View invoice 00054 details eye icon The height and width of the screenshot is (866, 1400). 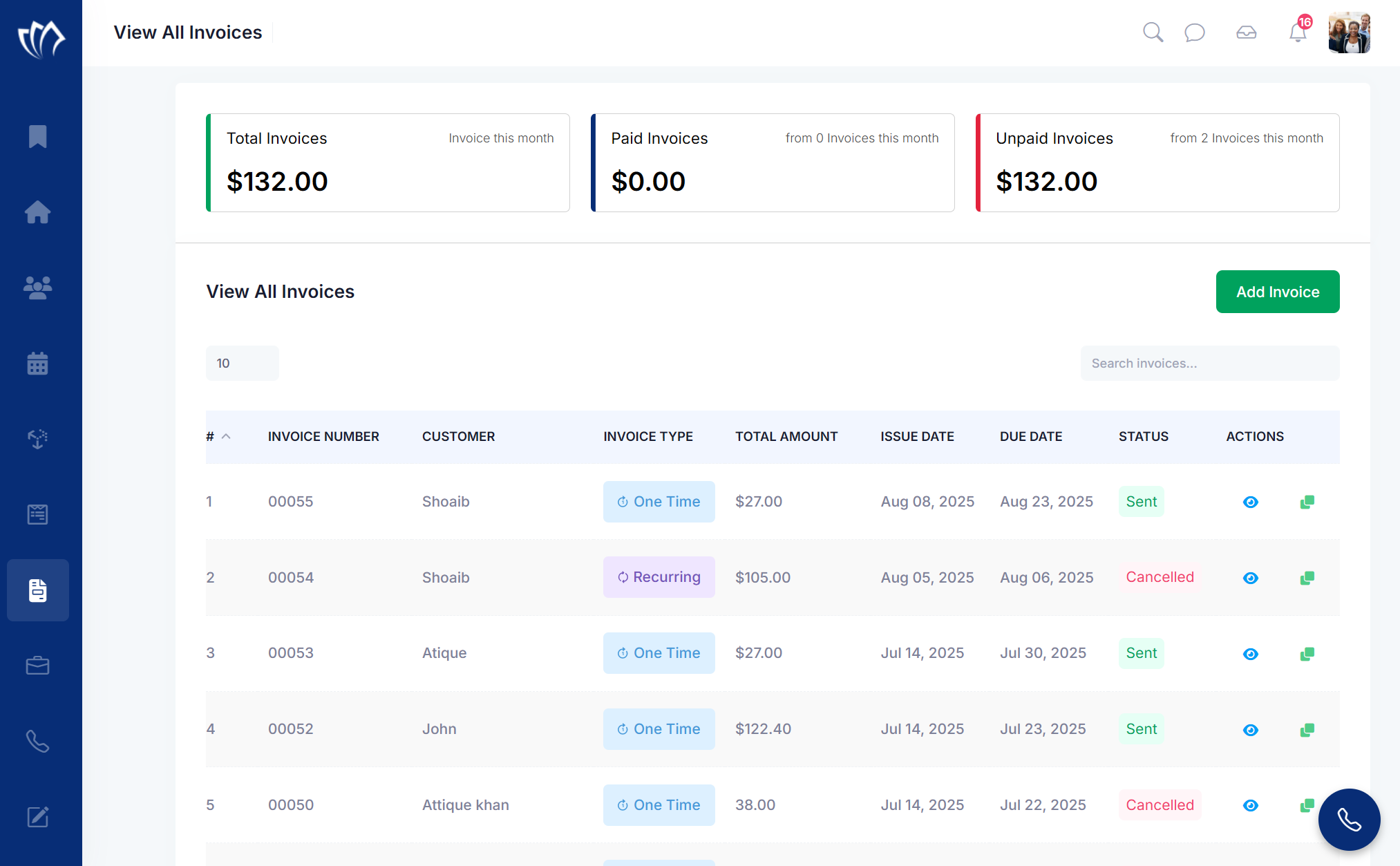[1250, 578]
